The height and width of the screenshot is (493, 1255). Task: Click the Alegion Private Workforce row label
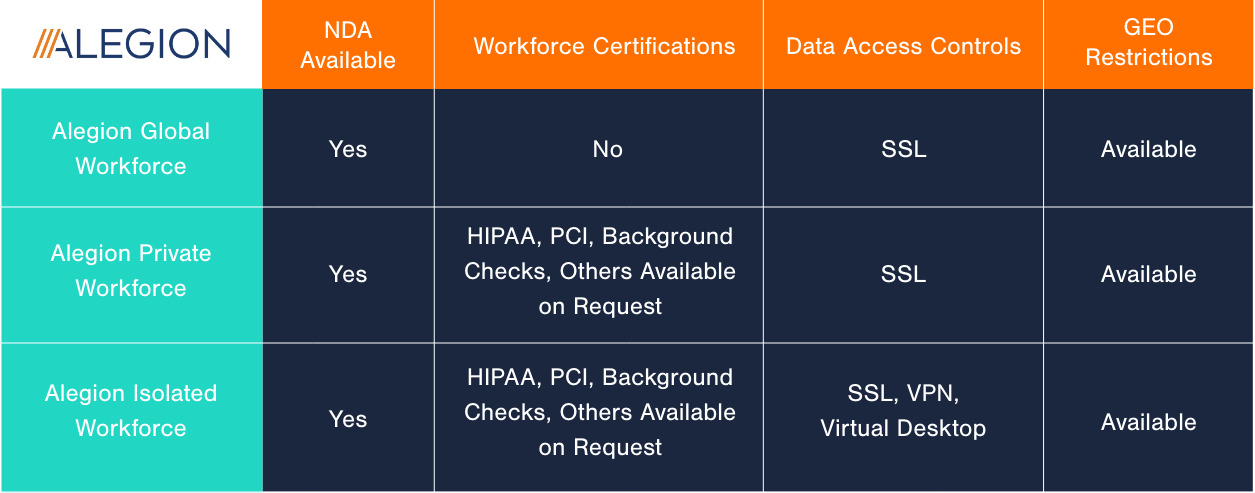[x=131, y=271]
